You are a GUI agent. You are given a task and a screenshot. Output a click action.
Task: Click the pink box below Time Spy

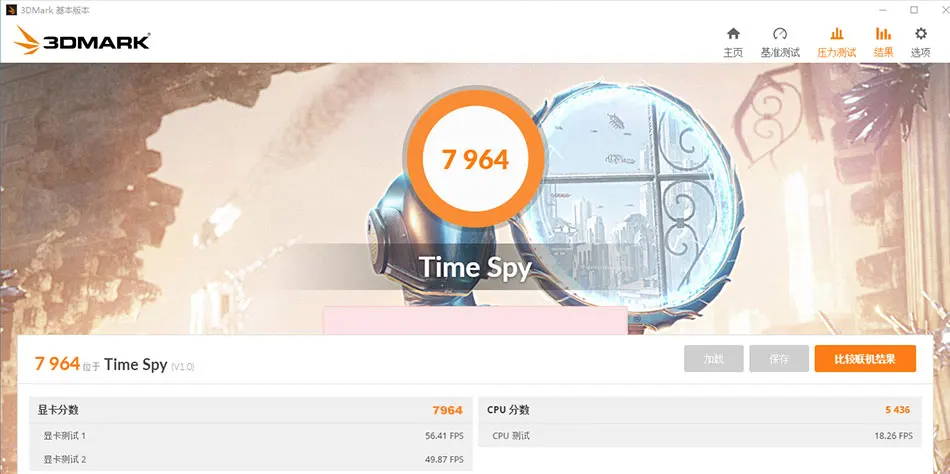click(x=475, y=321)
